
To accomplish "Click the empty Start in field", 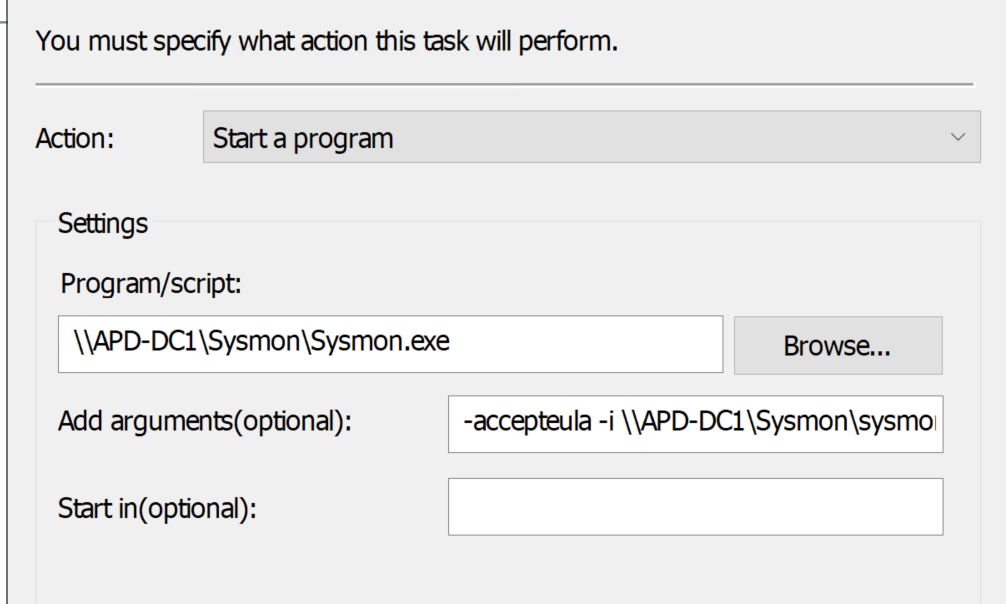I will [695, 507].
